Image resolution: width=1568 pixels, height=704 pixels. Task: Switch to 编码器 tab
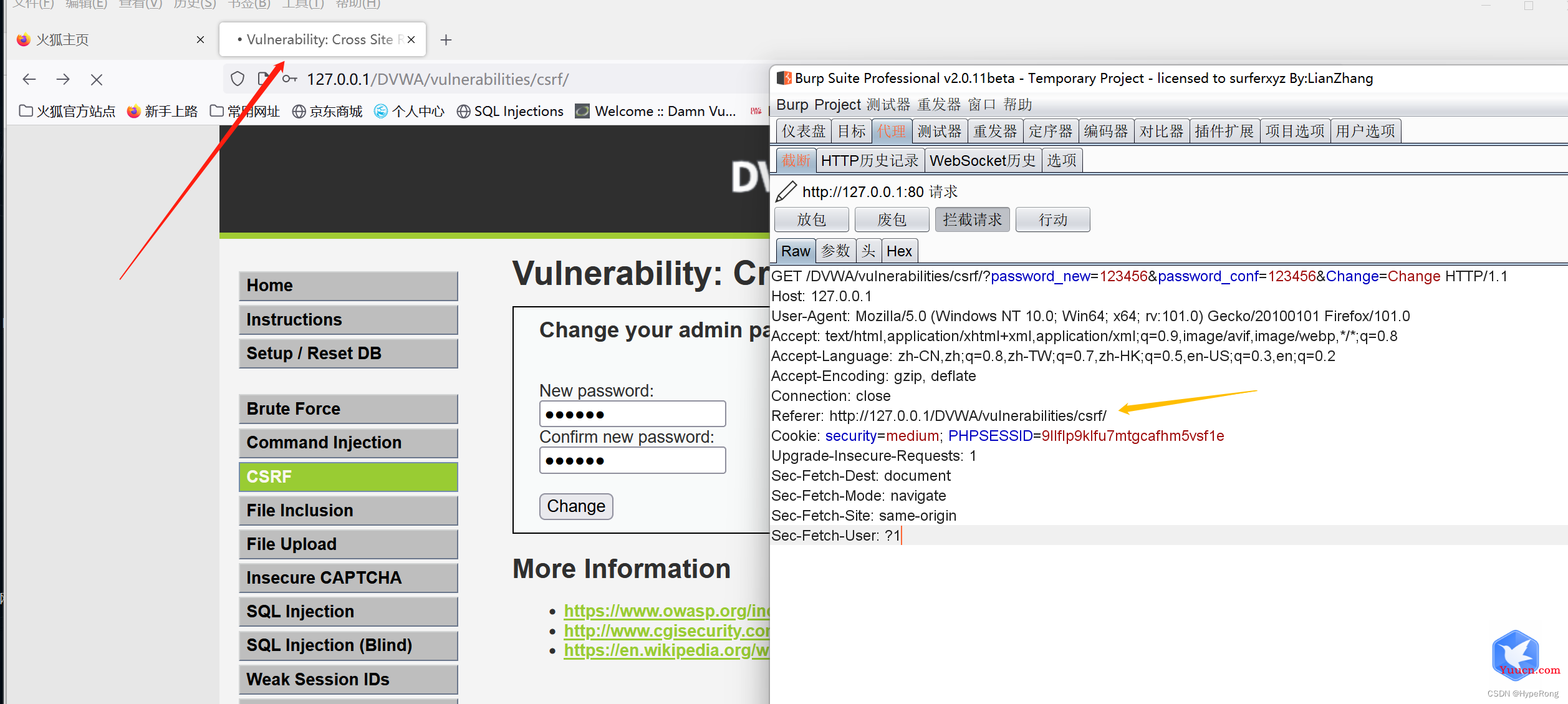click(x=1106, y=131)
